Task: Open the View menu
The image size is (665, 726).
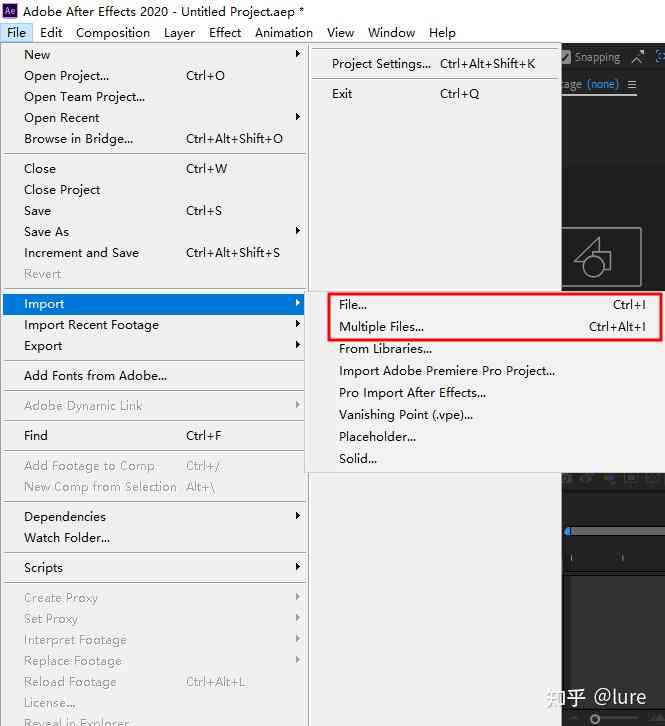Action: [x=340, y=33]
